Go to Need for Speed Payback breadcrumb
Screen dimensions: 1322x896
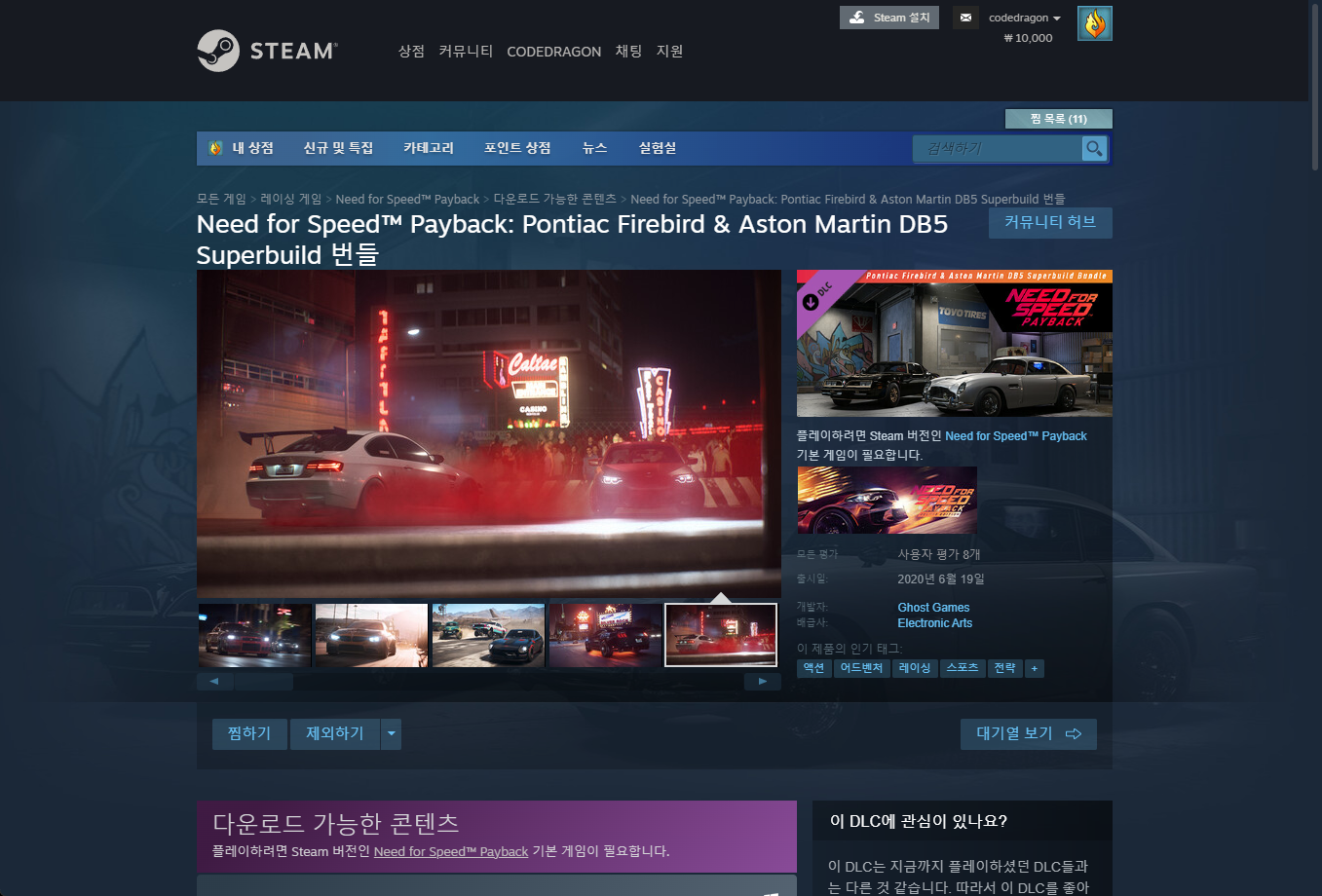407,199
